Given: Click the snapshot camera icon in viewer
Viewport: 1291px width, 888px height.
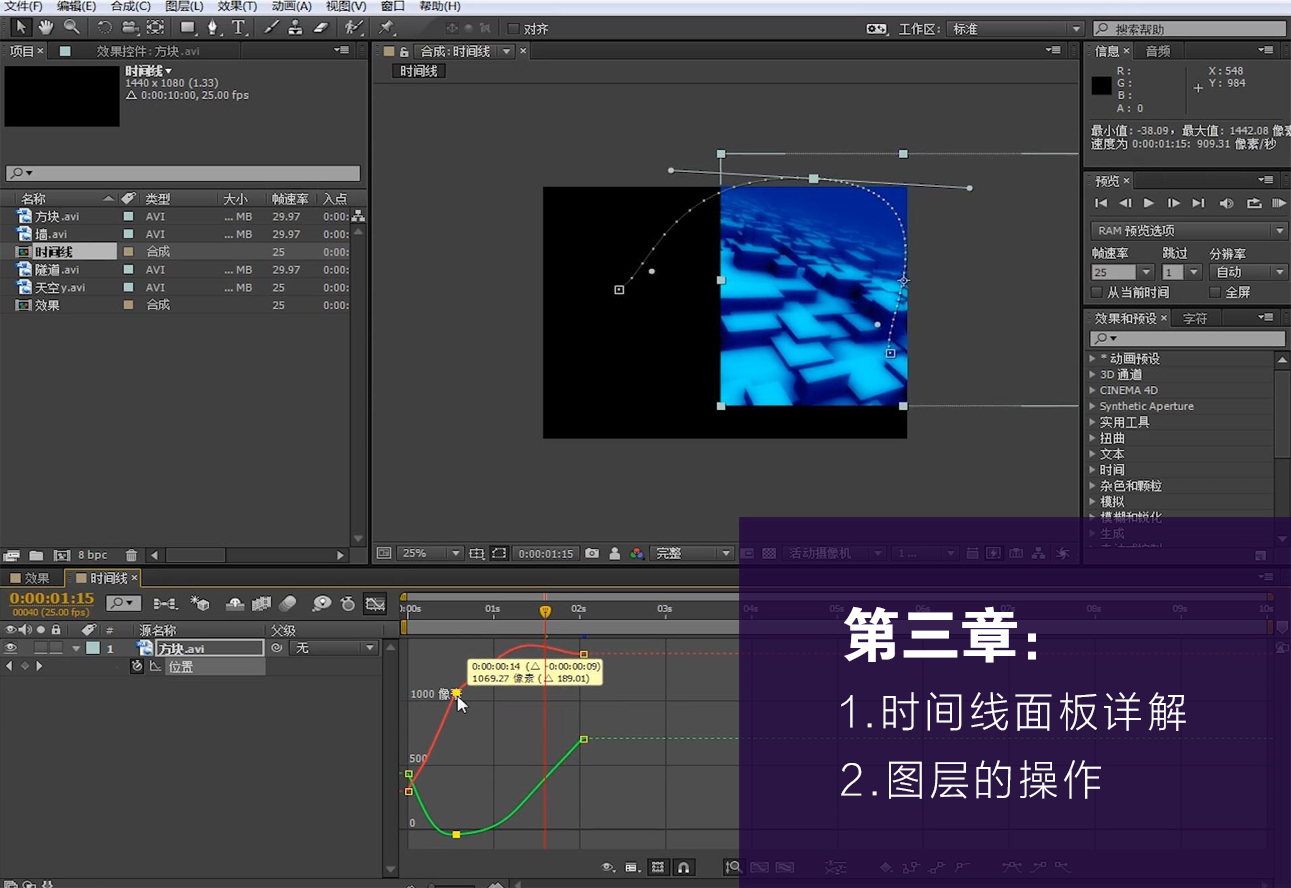Looking at the screenshot, I should (x=592, y=553).
